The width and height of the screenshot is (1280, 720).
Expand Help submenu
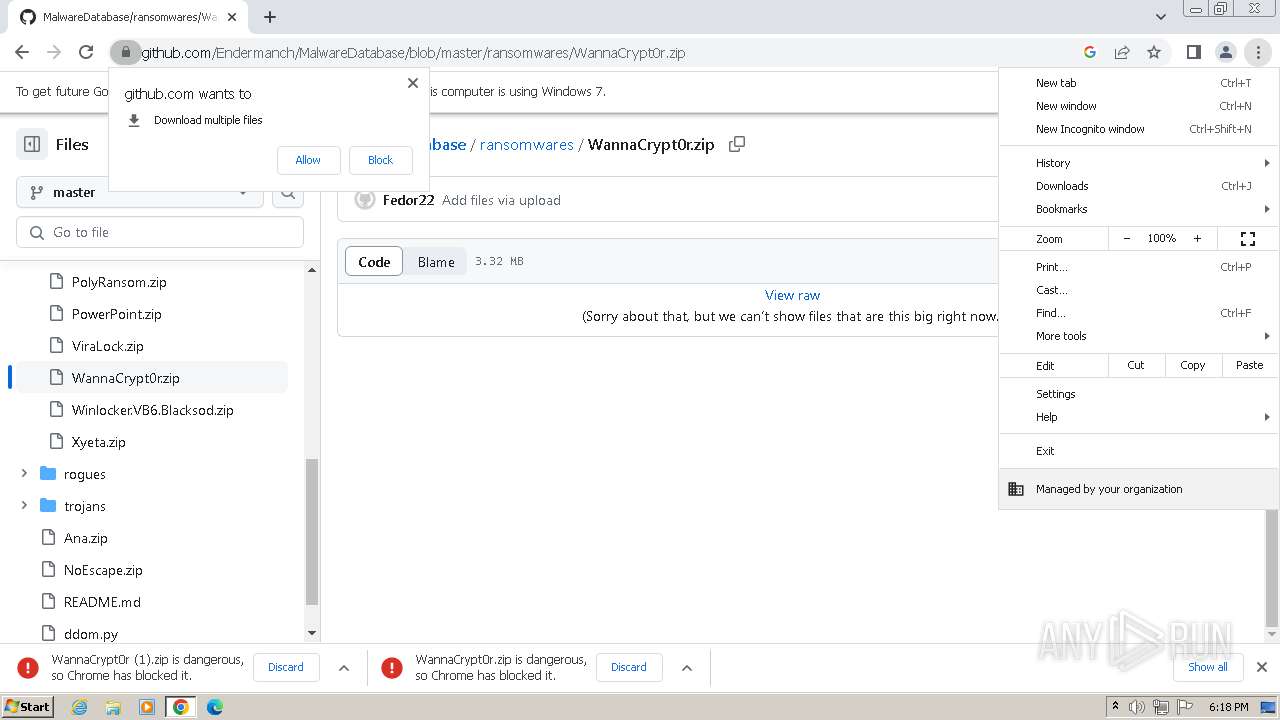tap(1139, 417)
